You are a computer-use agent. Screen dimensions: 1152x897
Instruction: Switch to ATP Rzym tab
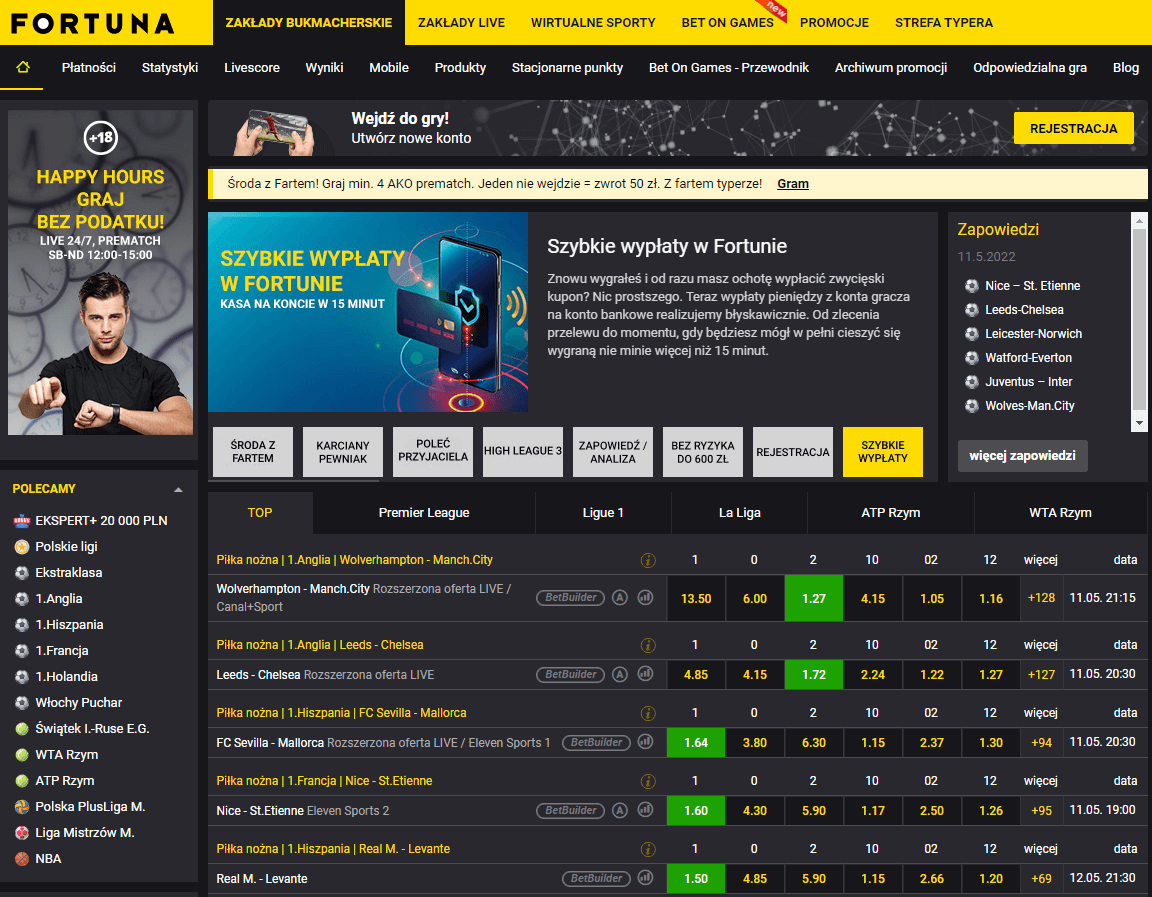(890, 513)
